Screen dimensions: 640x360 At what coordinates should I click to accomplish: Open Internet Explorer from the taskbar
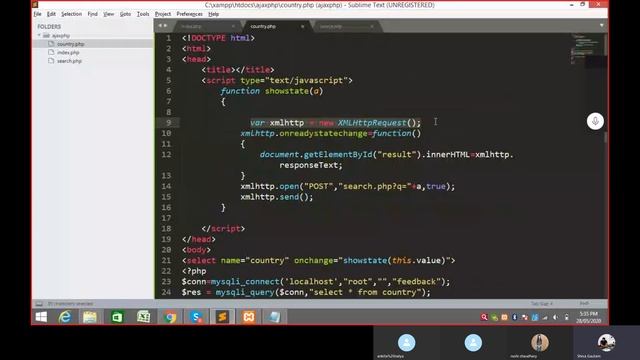[65, 317]
